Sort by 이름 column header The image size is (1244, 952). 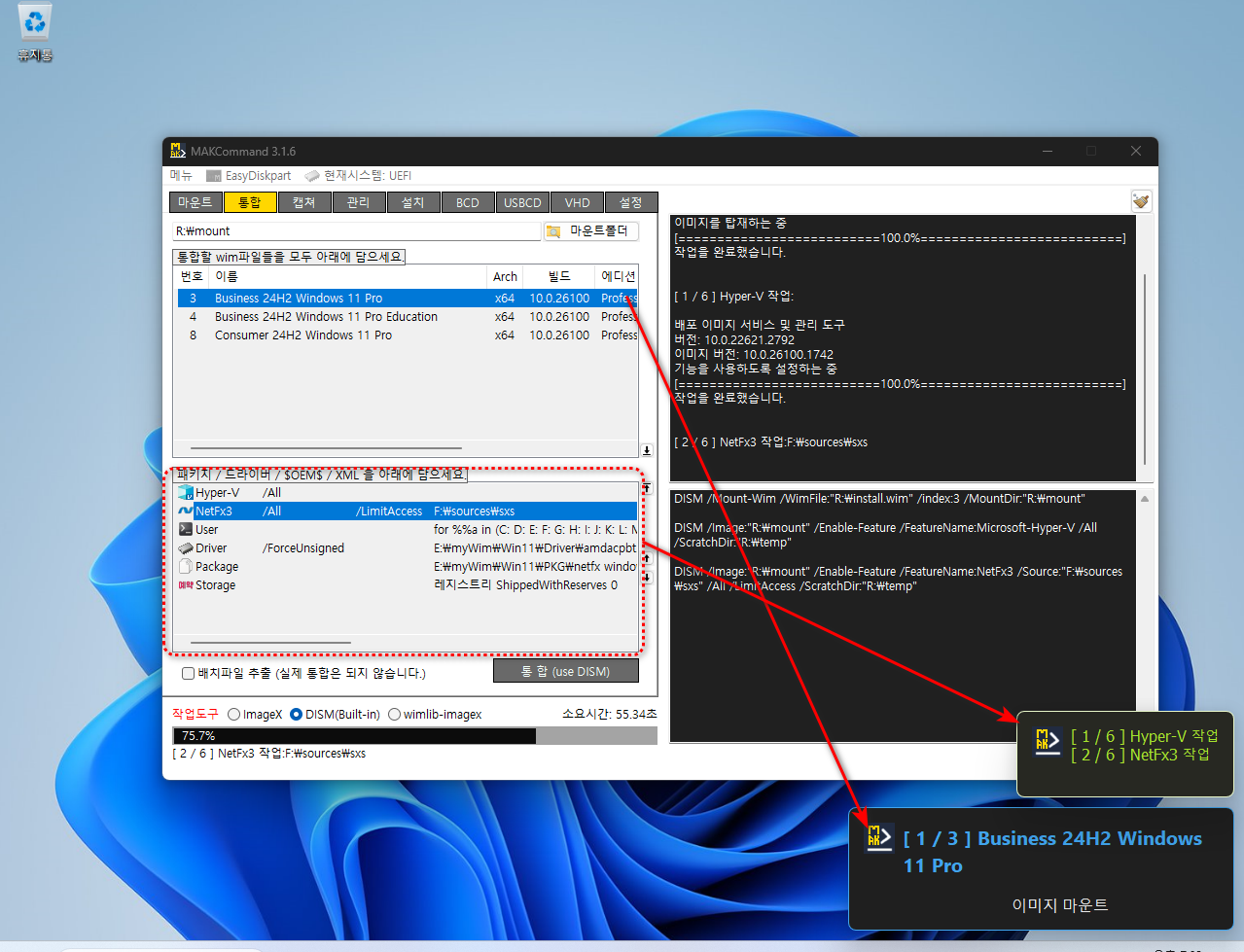click(x=348, y=277)
